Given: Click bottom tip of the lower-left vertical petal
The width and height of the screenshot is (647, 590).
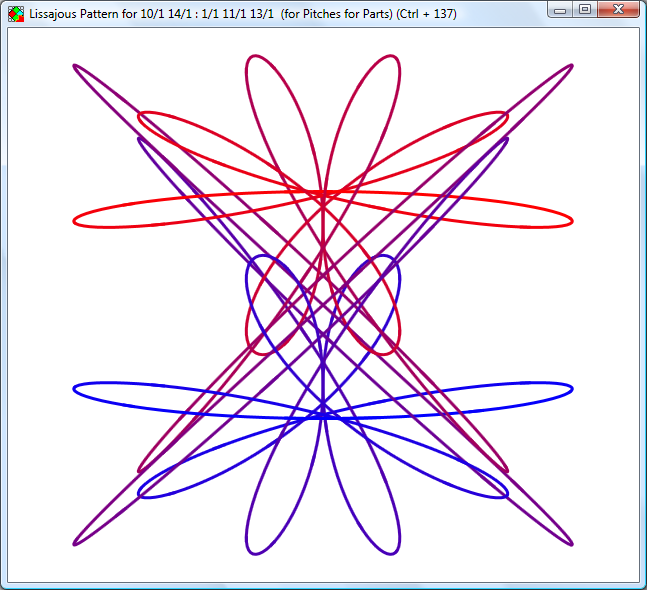Looking at the screenshot, I should (x=258, y=551).
